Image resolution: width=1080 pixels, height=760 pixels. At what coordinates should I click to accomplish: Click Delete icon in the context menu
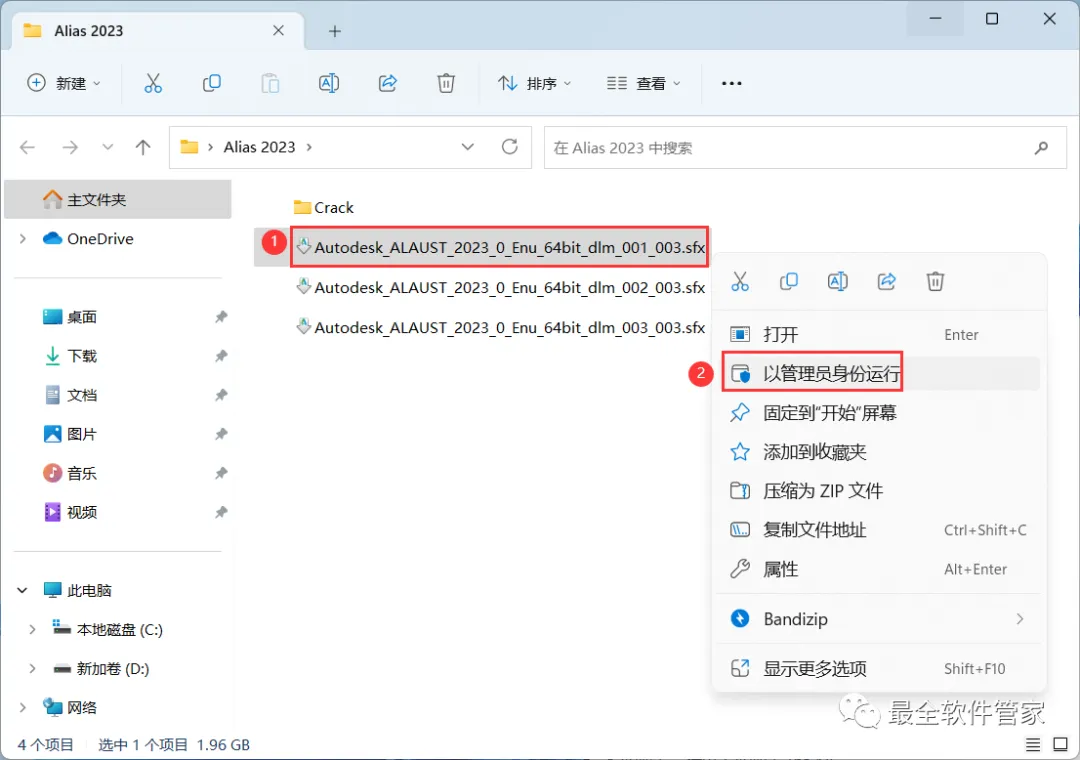pyautogui.click(x=935, y=281)
